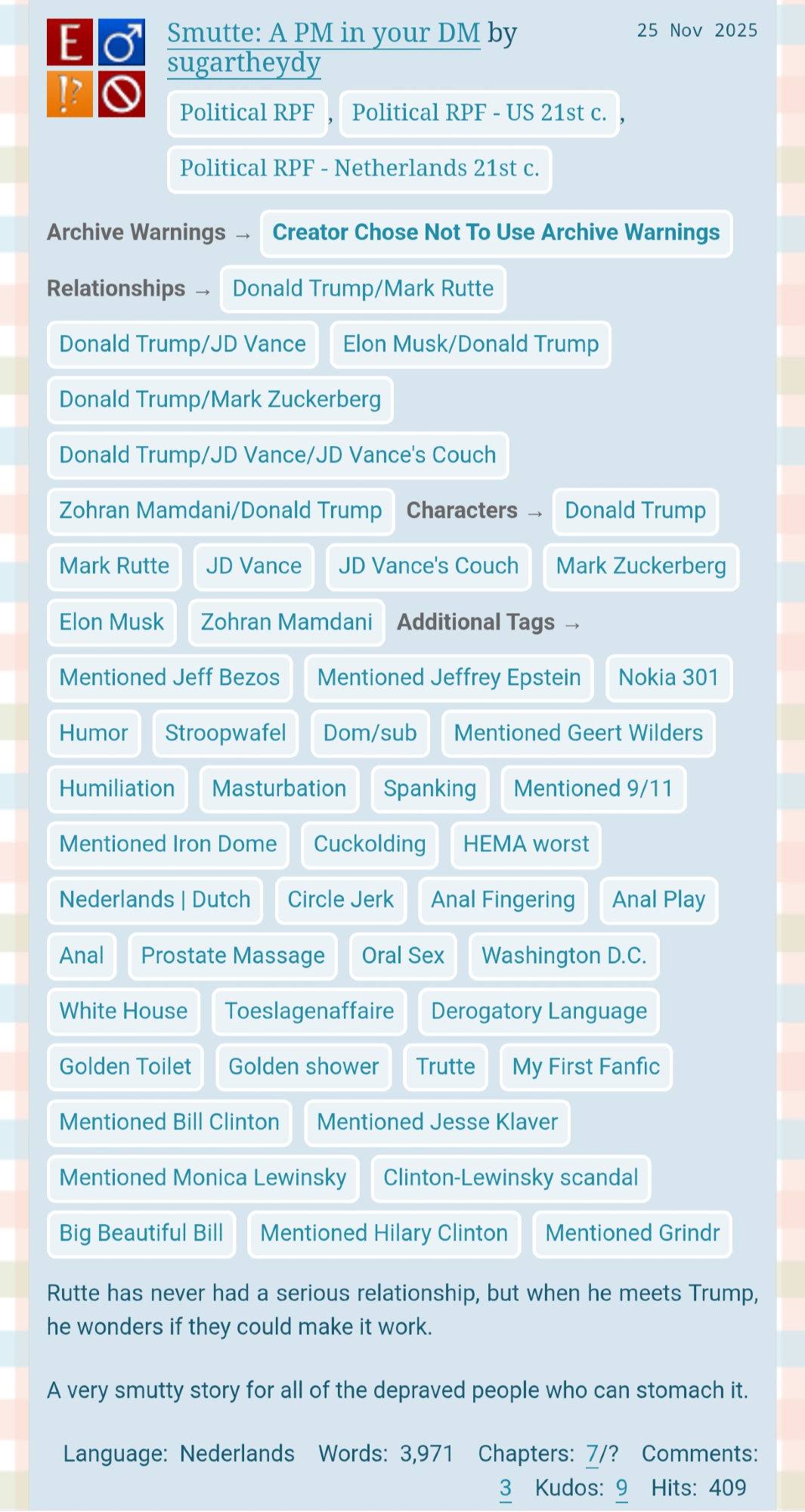Click the Stroopwafel tag

[x=225, y=733]
